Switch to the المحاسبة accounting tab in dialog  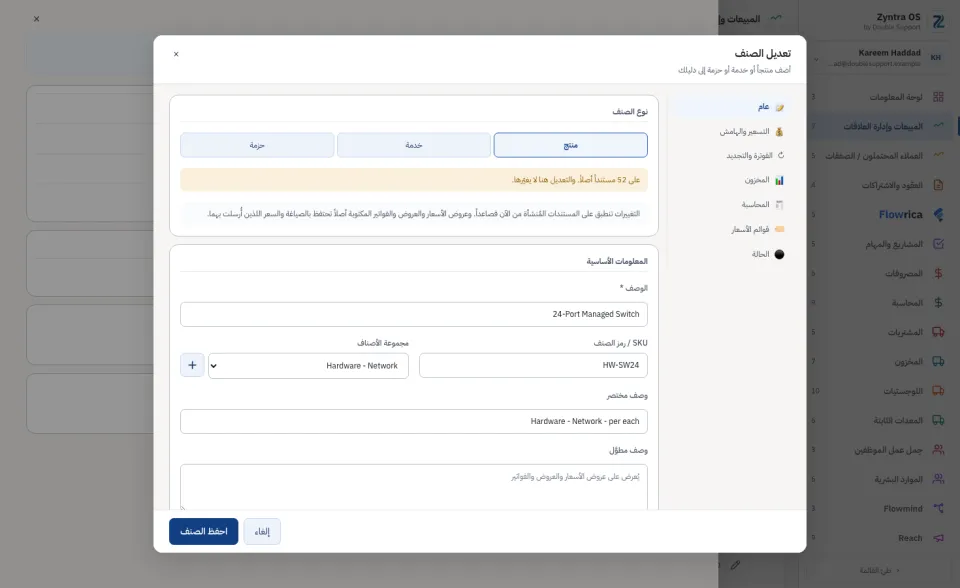(733, 205)
